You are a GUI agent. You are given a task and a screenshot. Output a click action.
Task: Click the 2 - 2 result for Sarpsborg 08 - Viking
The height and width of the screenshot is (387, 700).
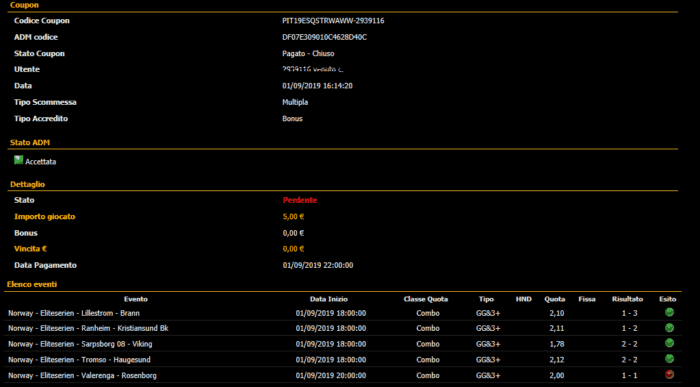pos(629,344)
